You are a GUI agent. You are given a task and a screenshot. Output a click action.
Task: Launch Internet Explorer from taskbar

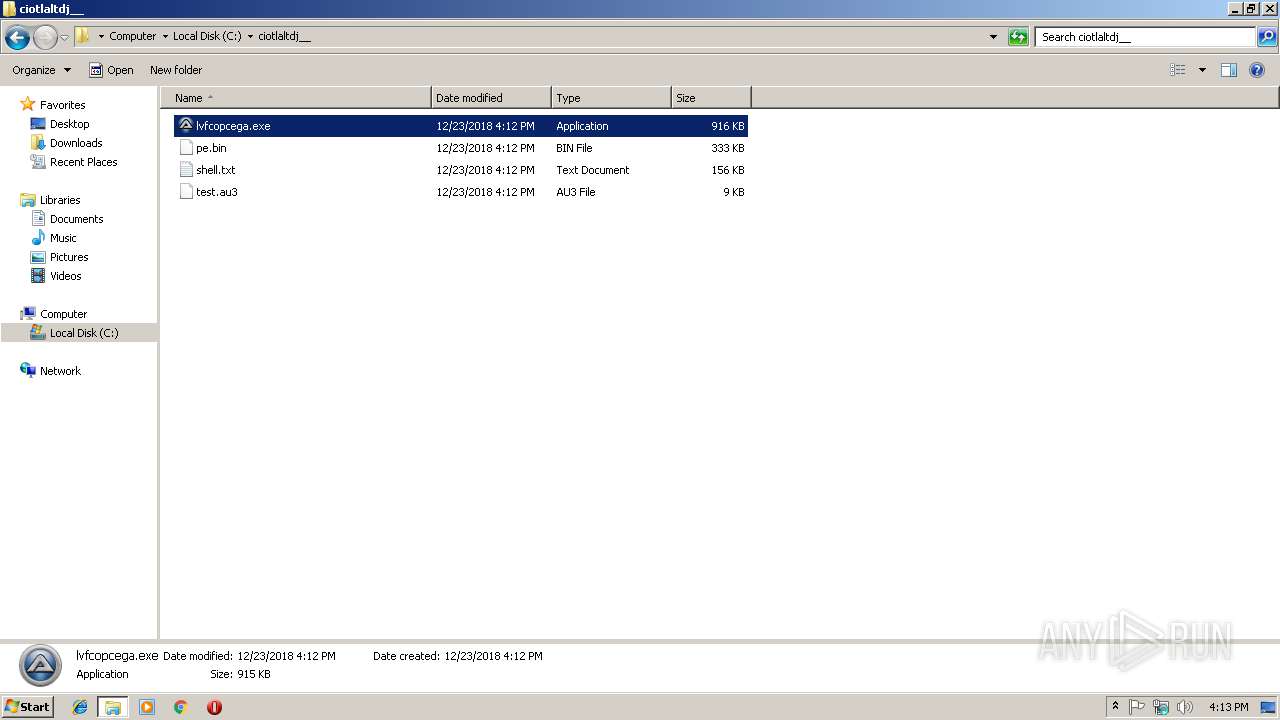(x=80, y=707)
